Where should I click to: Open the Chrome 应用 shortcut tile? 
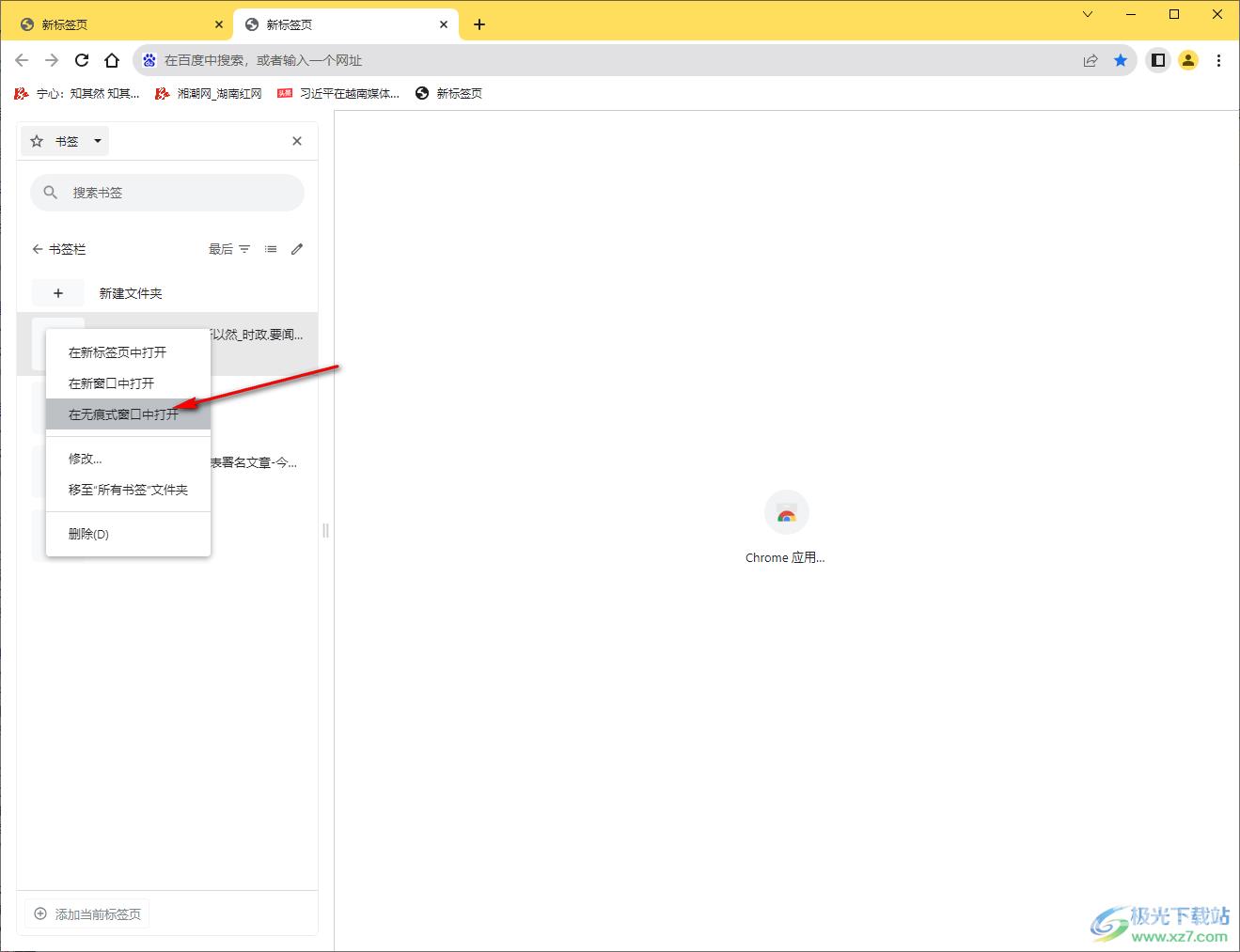coord(786,527)
